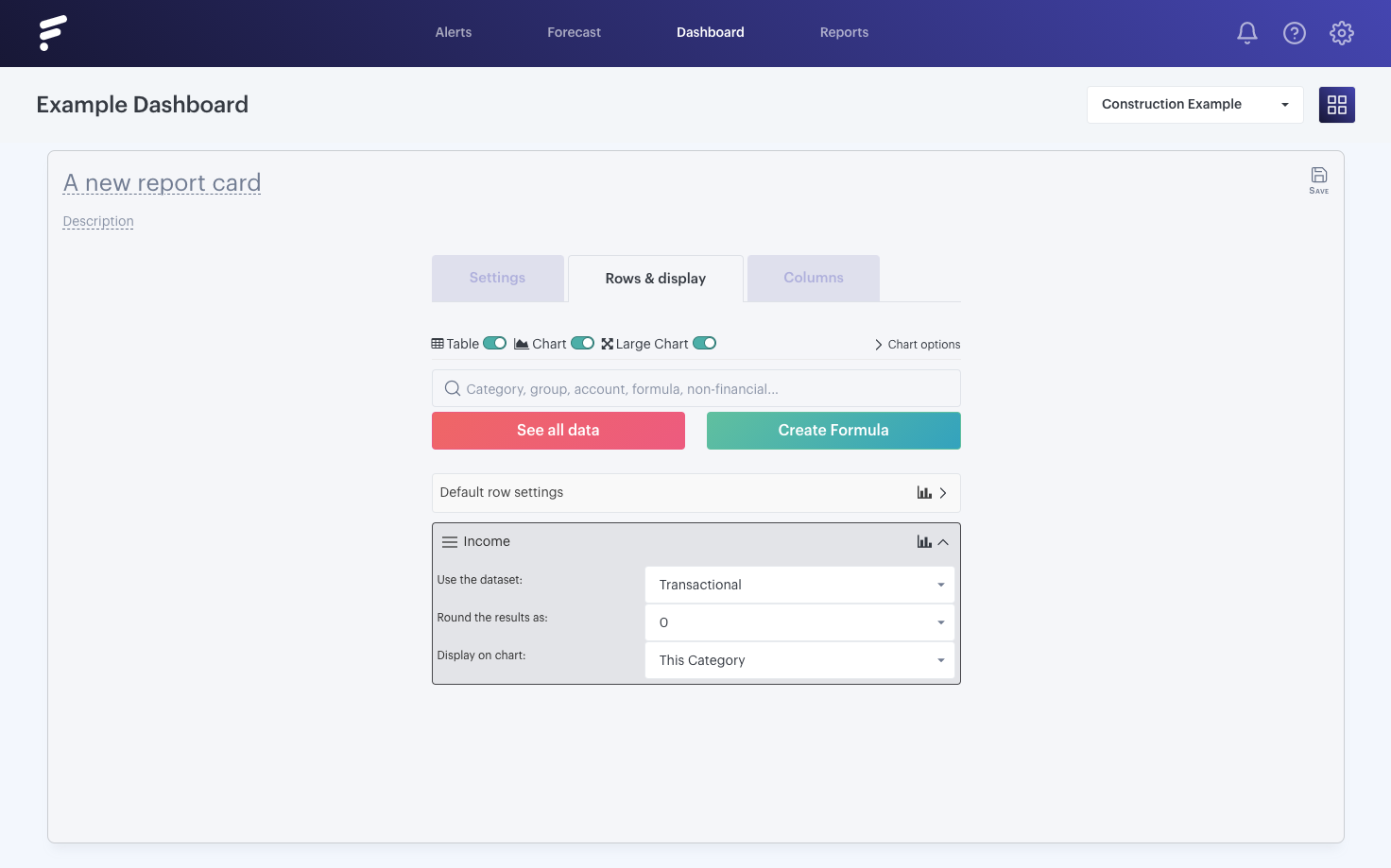Viewport: 1391px width, 868px height.
Task: Edit the 'A new report card' title
Action: click(162, 183)
